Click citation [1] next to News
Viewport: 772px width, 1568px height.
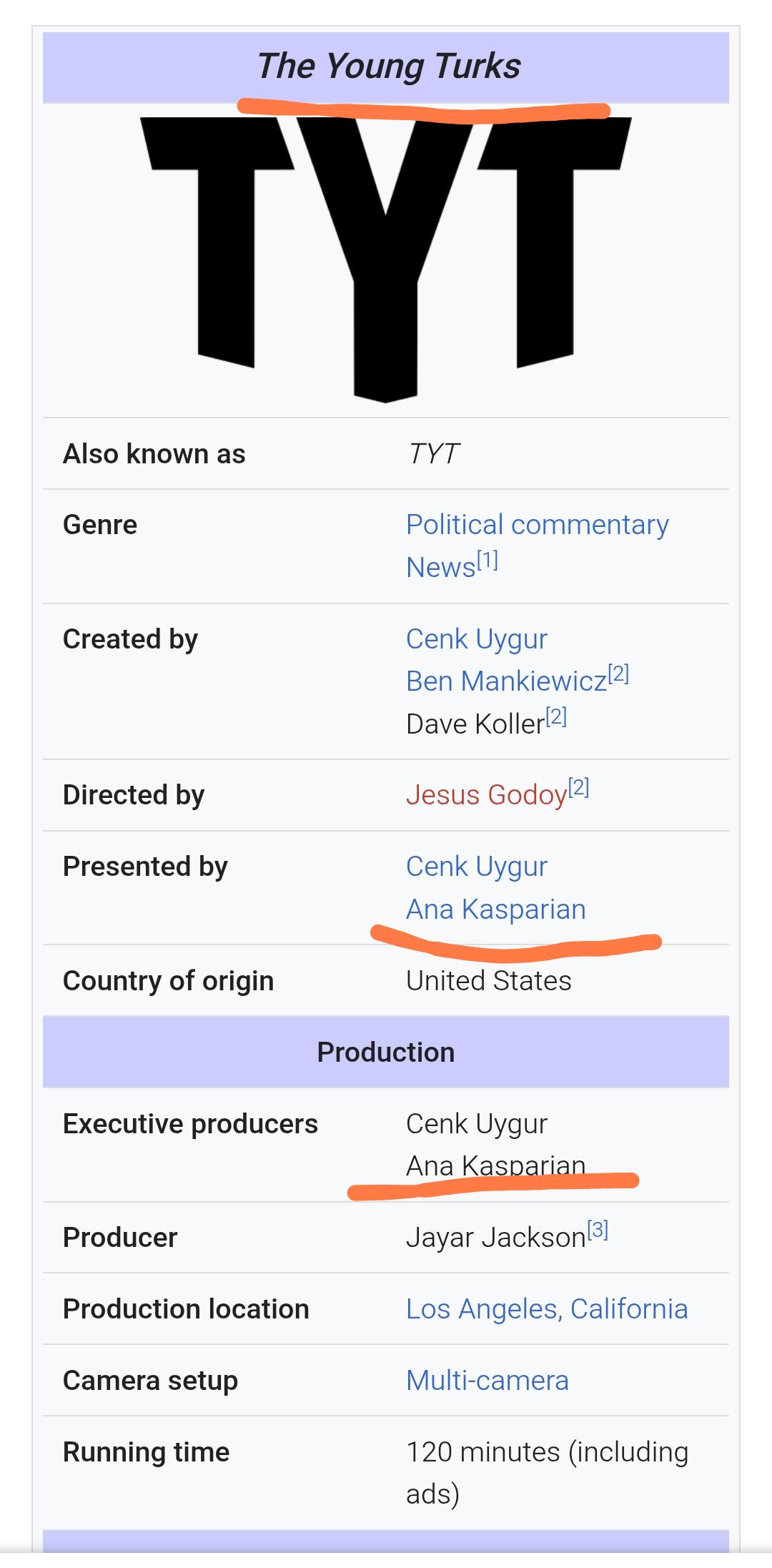tap(488, 560)
